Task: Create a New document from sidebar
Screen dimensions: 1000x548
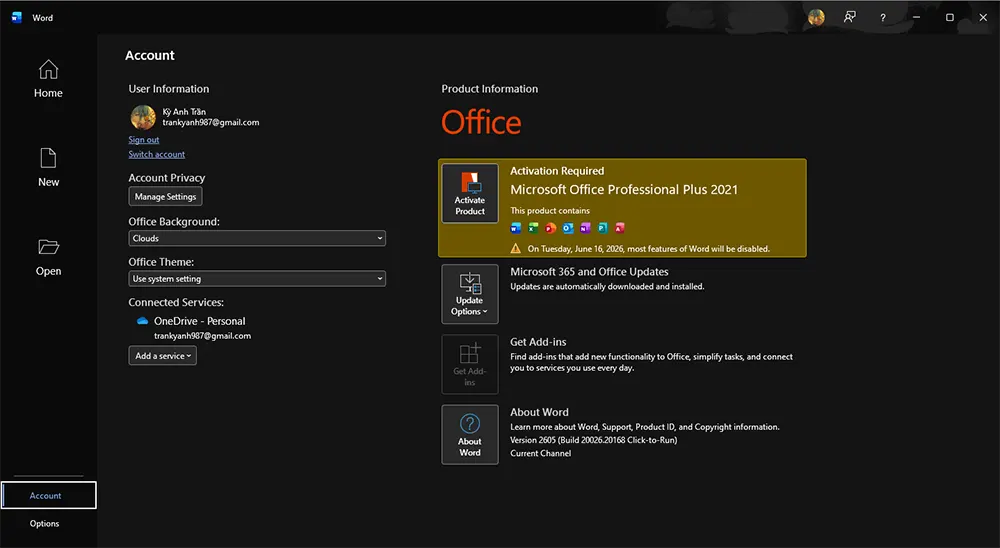Action: tap(48, 168)
